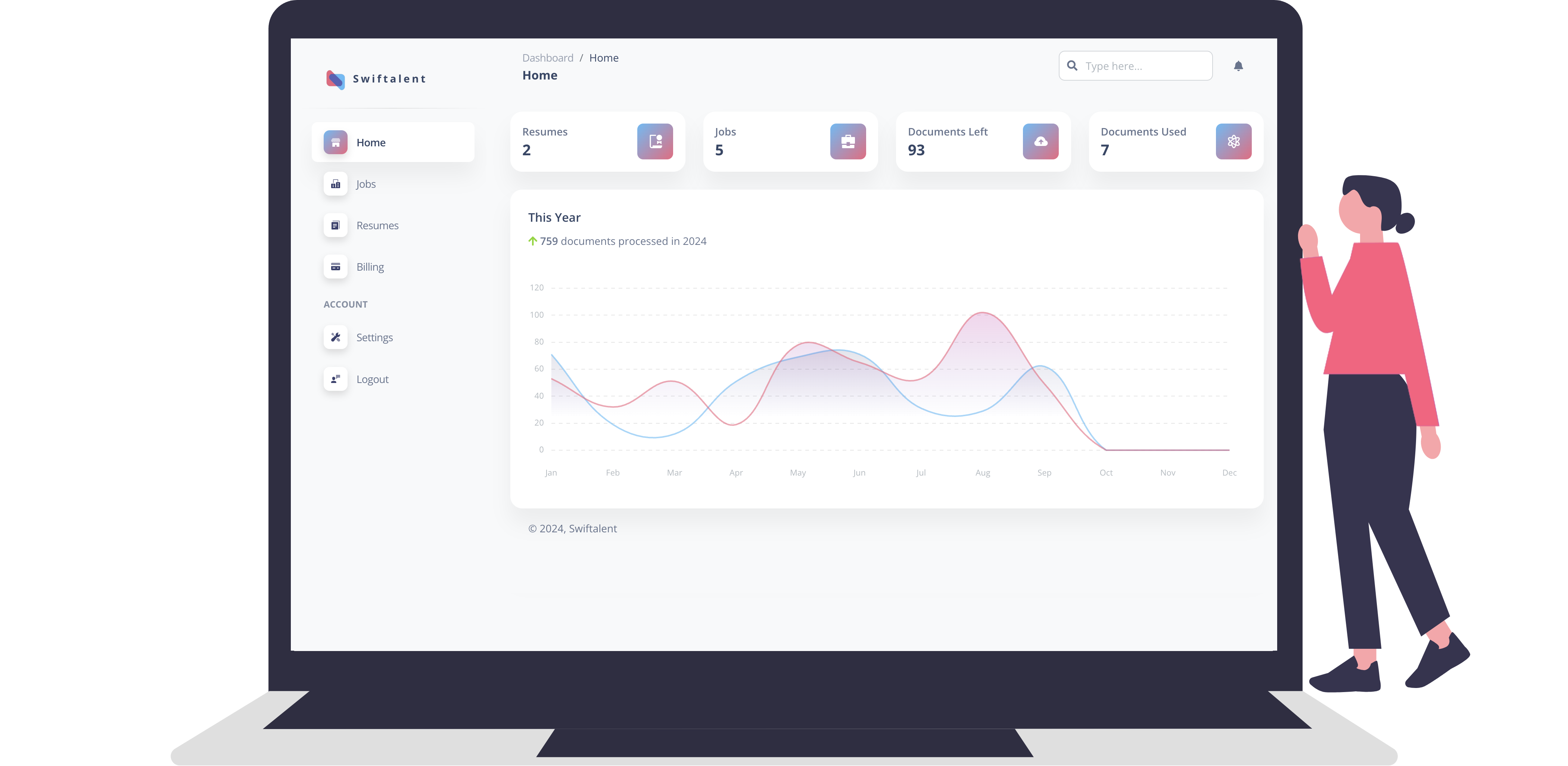Click the Documents Used settings icon
Screen dimensions: 1568x766
[x=1232, y=141]
